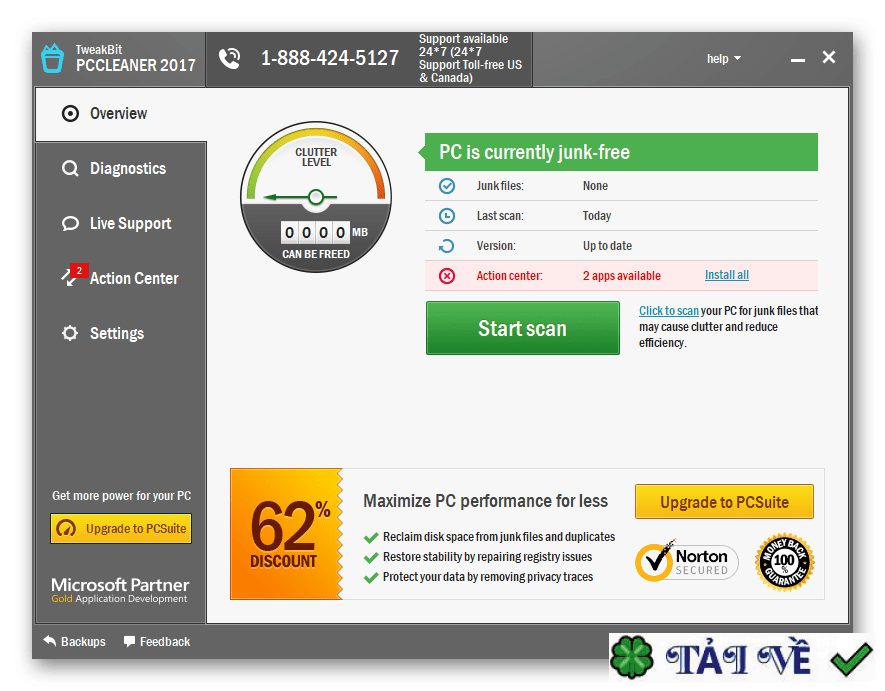Screen dimensions: 885x691
Task: Click 'Protect your data by removing privacy traces'
Action: click(x=488, y=576)
